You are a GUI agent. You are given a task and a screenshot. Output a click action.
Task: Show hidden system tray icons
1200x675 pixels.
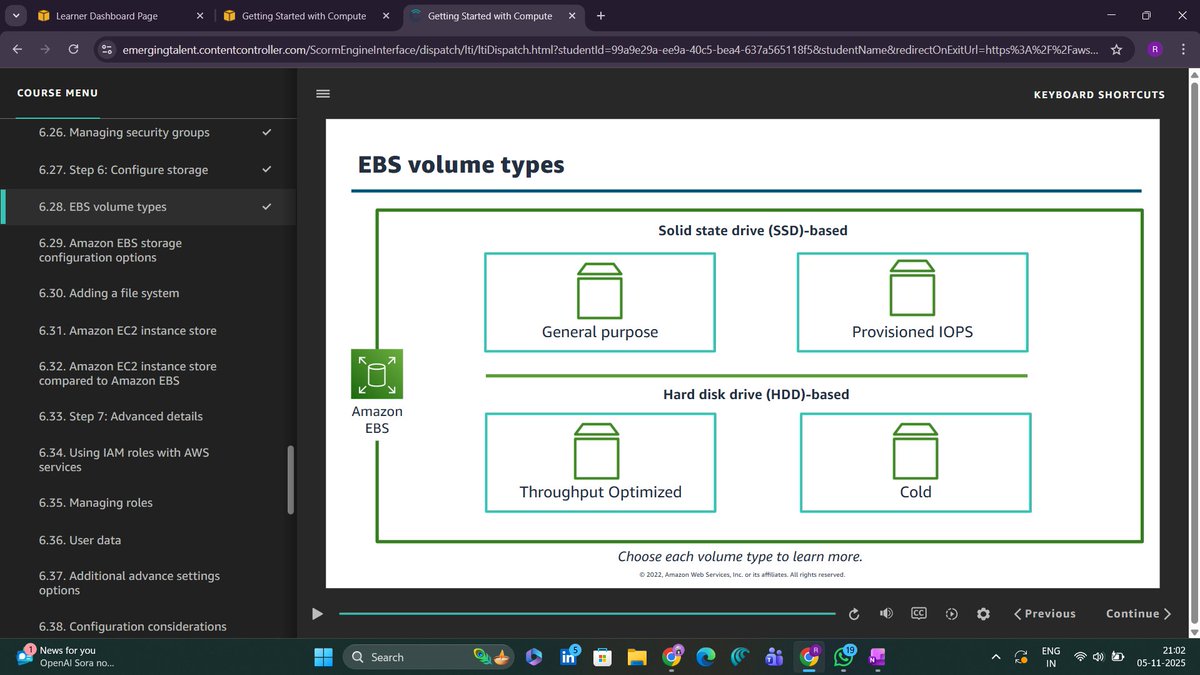pyautogui.click(x=995, y=657)
